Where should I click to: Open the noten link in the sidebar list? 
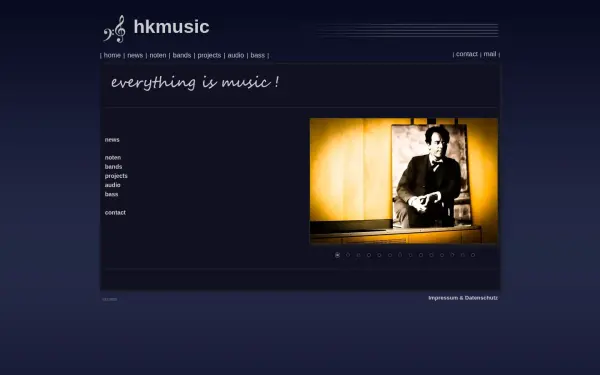click(113, 157)
